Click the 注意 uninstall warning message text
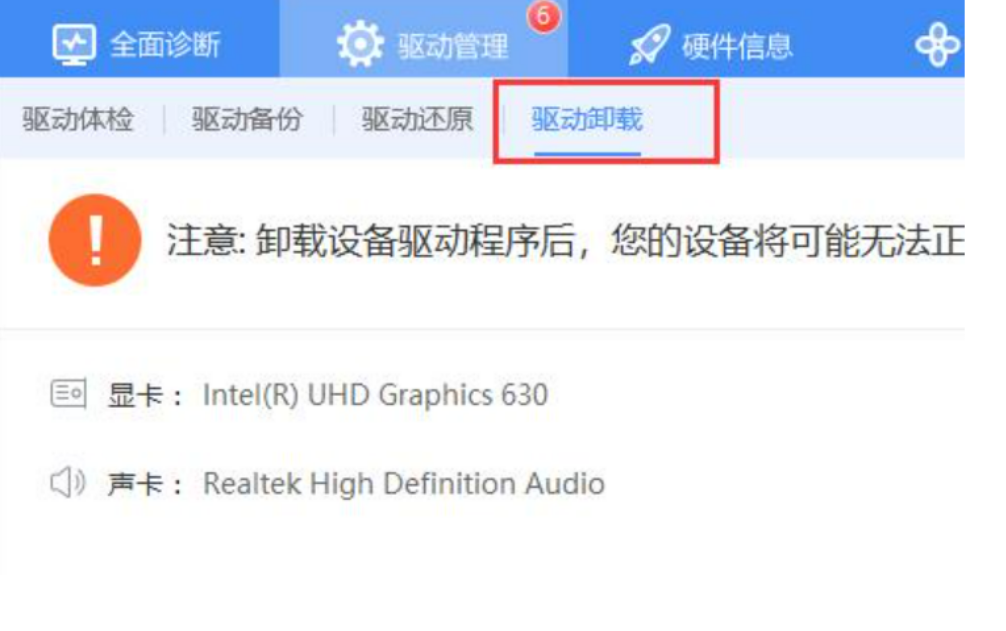The height and width of the screenshot is (631, 1006). 565,241
